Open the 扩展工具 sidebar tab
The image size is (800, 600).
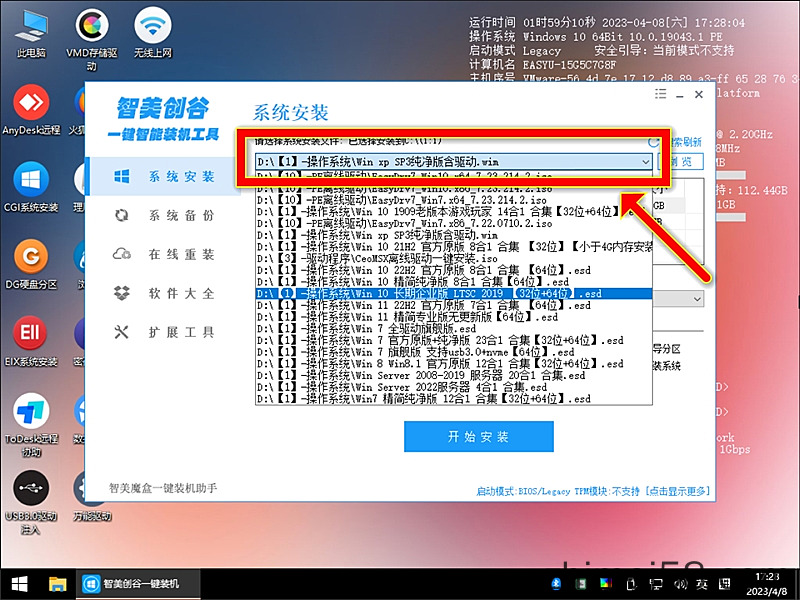tap(163, 332)
